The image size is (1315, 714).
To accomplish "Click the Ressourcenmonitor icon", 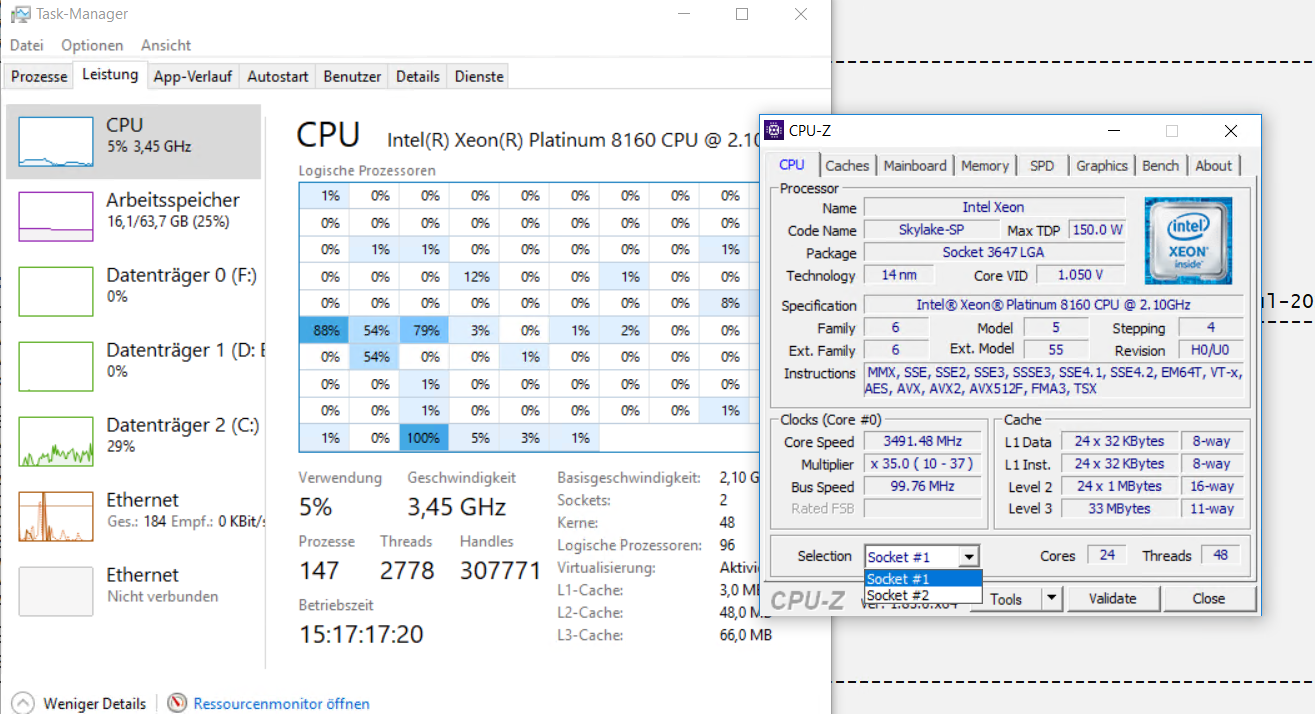I will 177,703.
